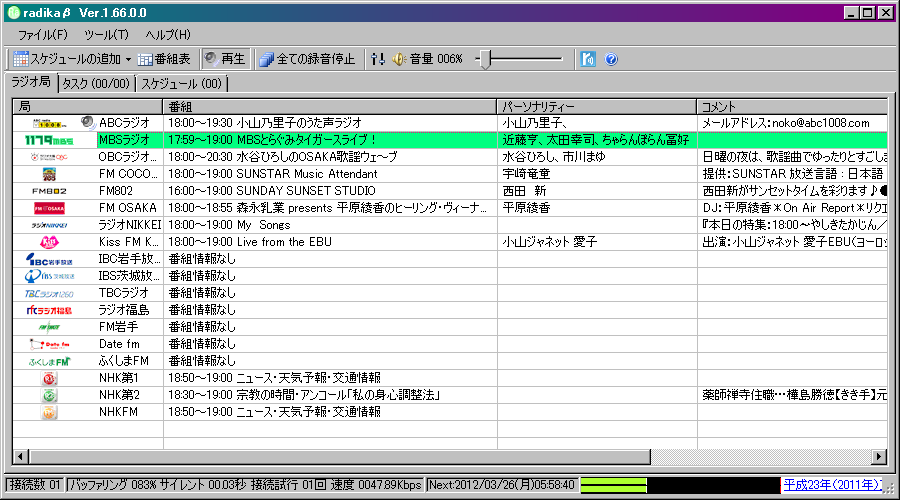
Task: Click the Fukushima FM green logo
Action: (49, 362)
